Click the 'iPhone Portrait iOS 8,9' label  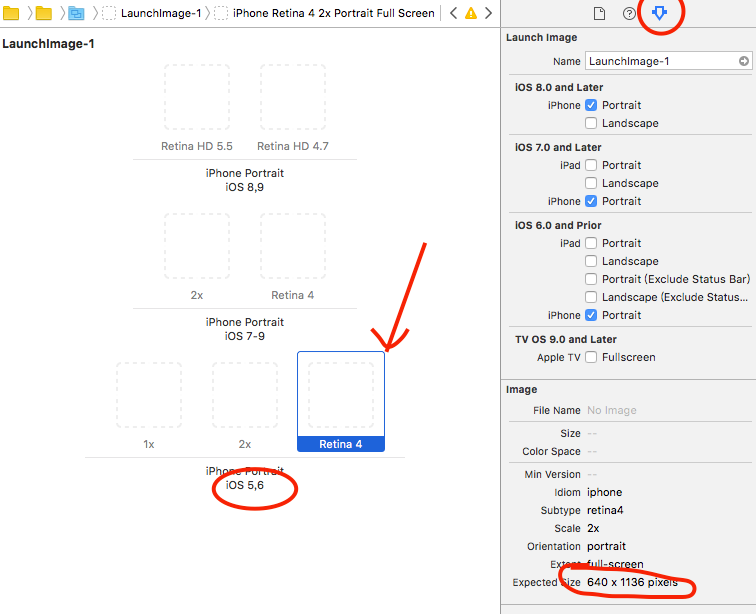pos(244,180)
